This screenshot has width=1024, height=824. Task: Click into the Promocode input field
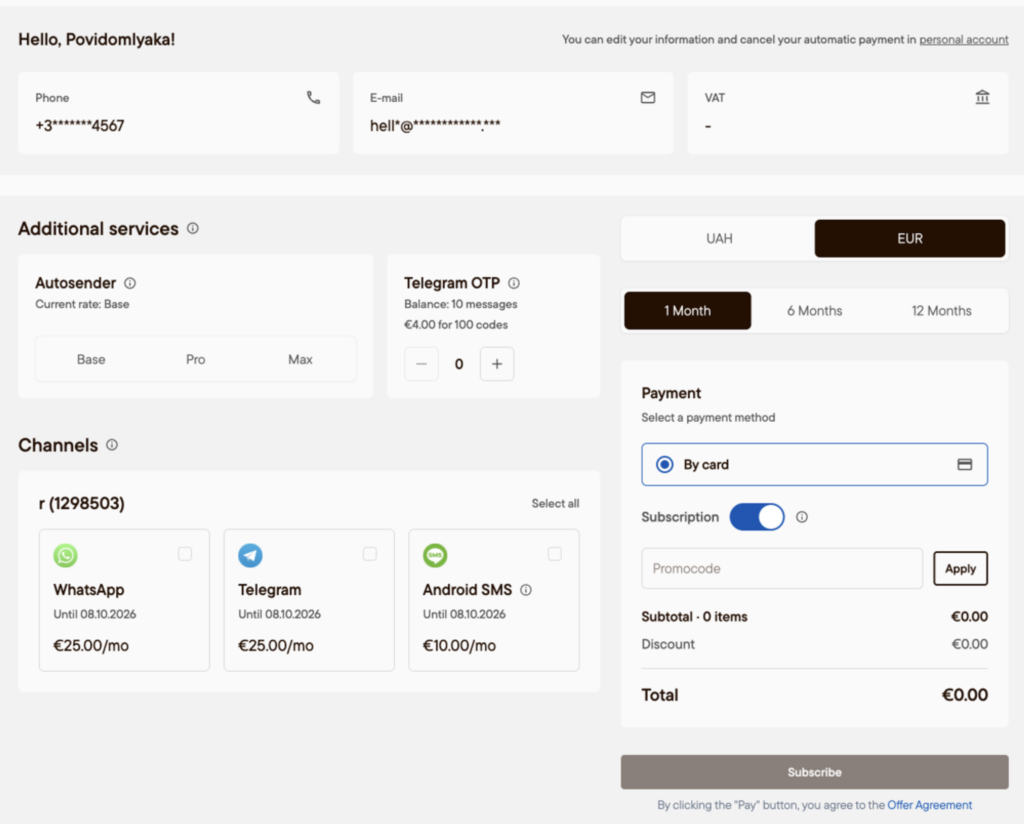point(782,569)
